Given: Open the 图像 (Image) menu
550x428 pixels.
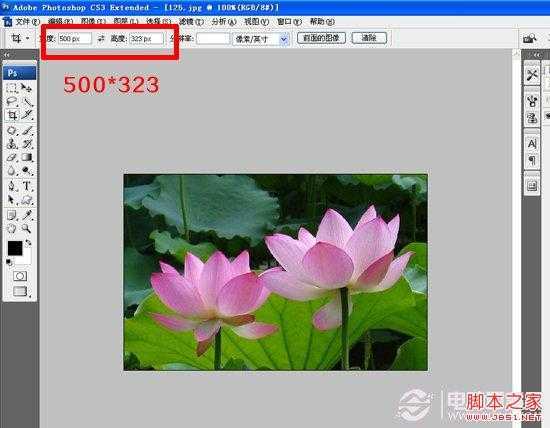Looking at the screenshot, I should [93, 22].
